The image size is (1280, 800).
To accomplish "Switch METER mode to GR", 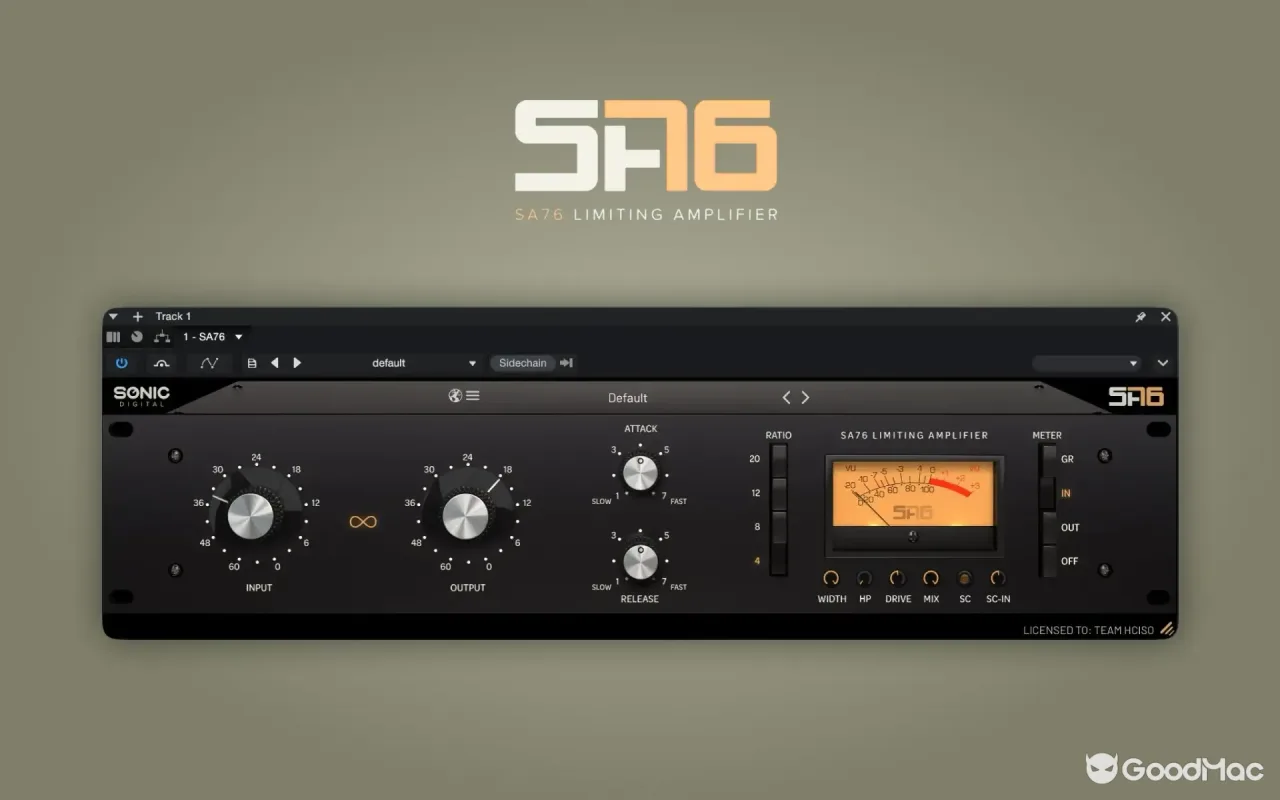I will [1048, 459].
